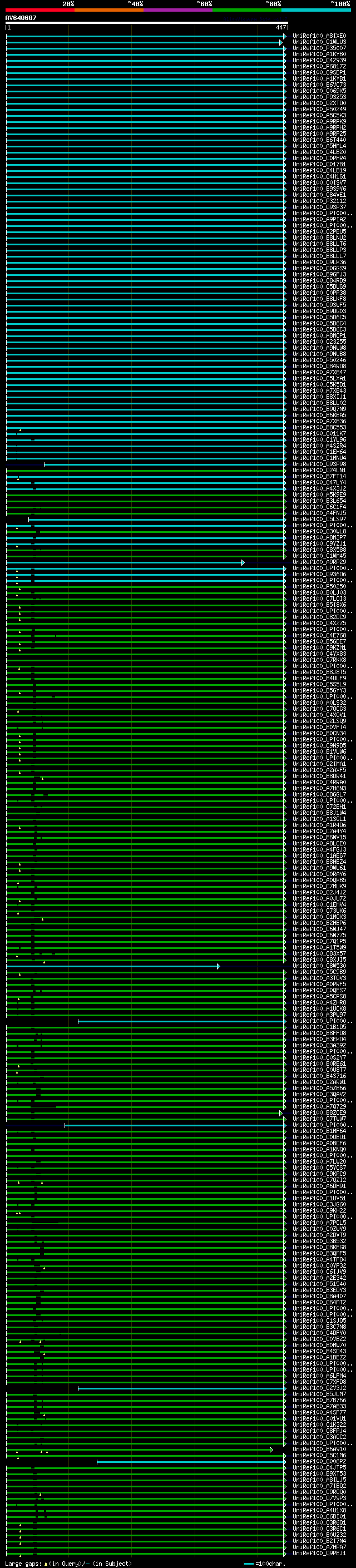Open the UniRef100_B1MF64 hit label
This screenshot has width=356, height=1568.
pos(319,1131)
